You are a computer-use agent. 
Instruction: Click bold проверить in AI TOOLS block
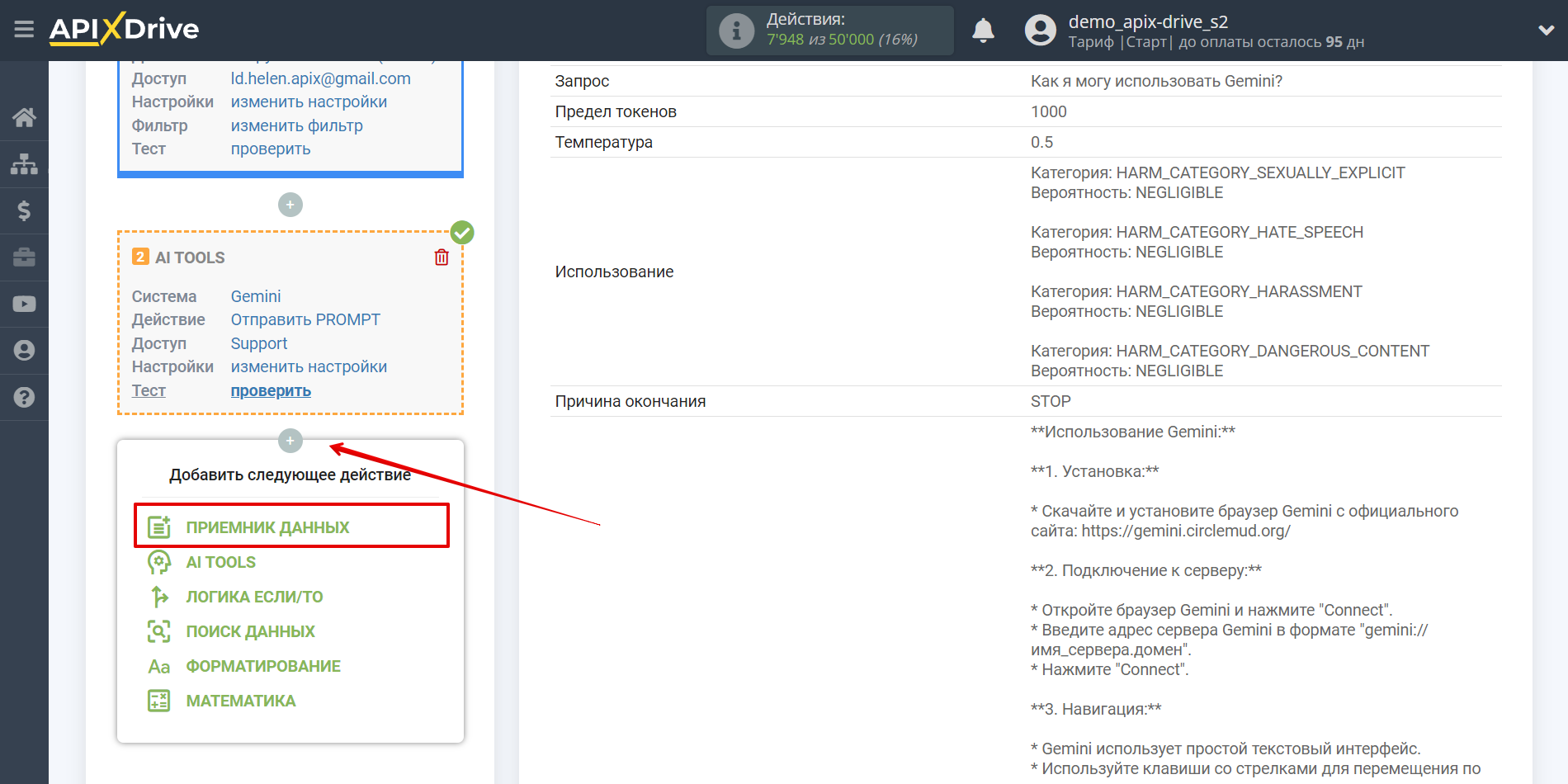(271, 390)
